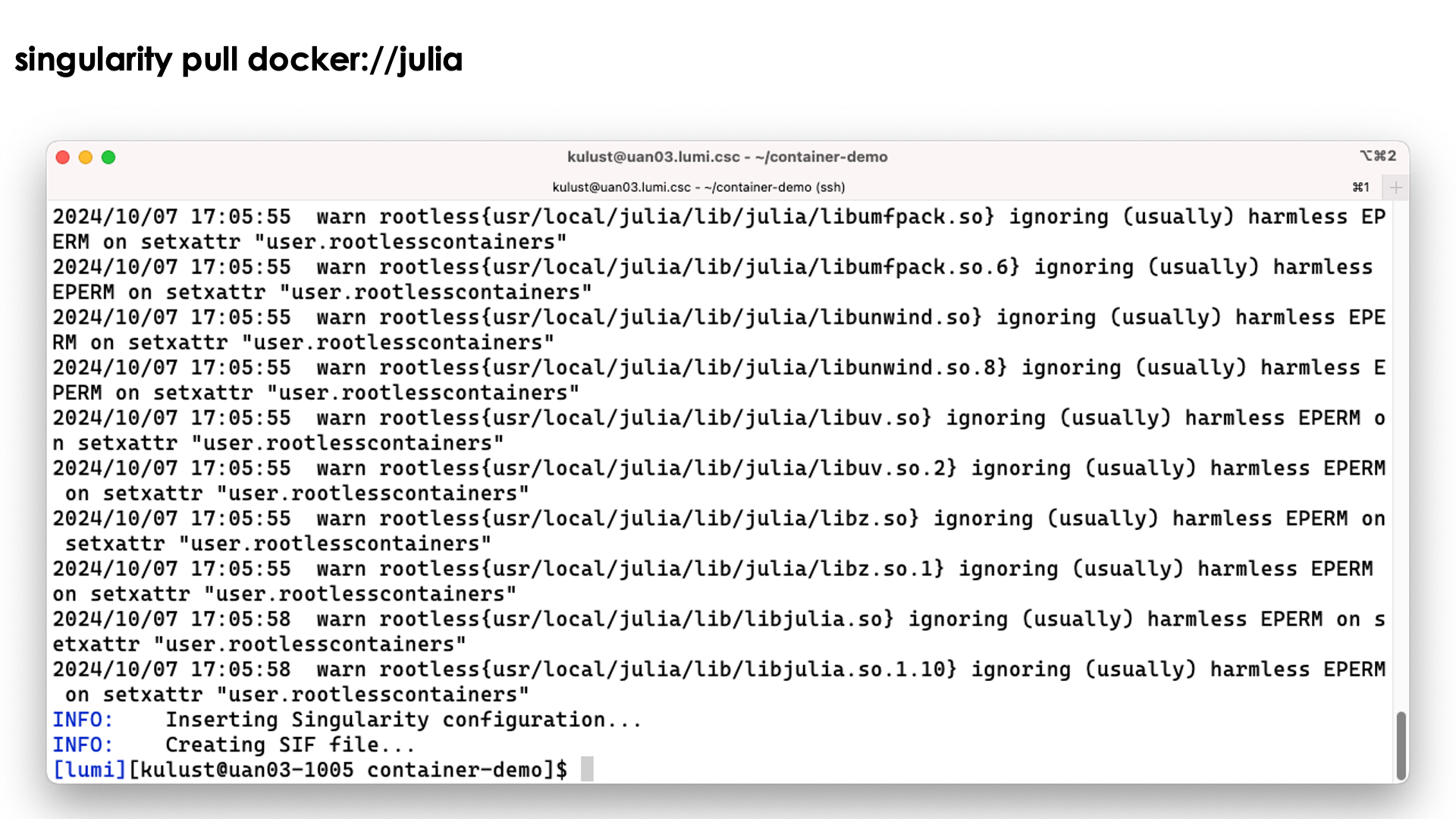Screen dimensions: 1456x819
Task: Click the first INFO: label
Action: (83, 720)
